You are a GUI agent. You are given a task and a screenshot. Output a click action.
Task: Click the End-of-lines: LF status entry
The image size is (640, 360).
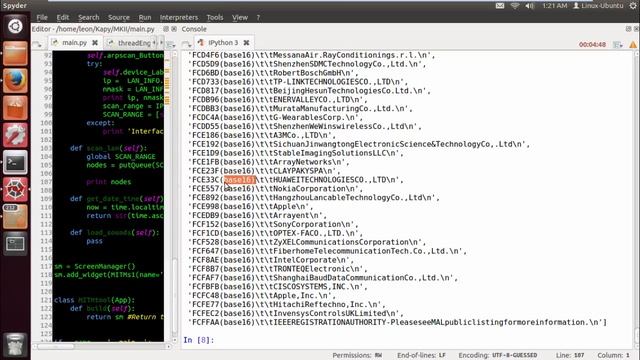pos(421,355)
